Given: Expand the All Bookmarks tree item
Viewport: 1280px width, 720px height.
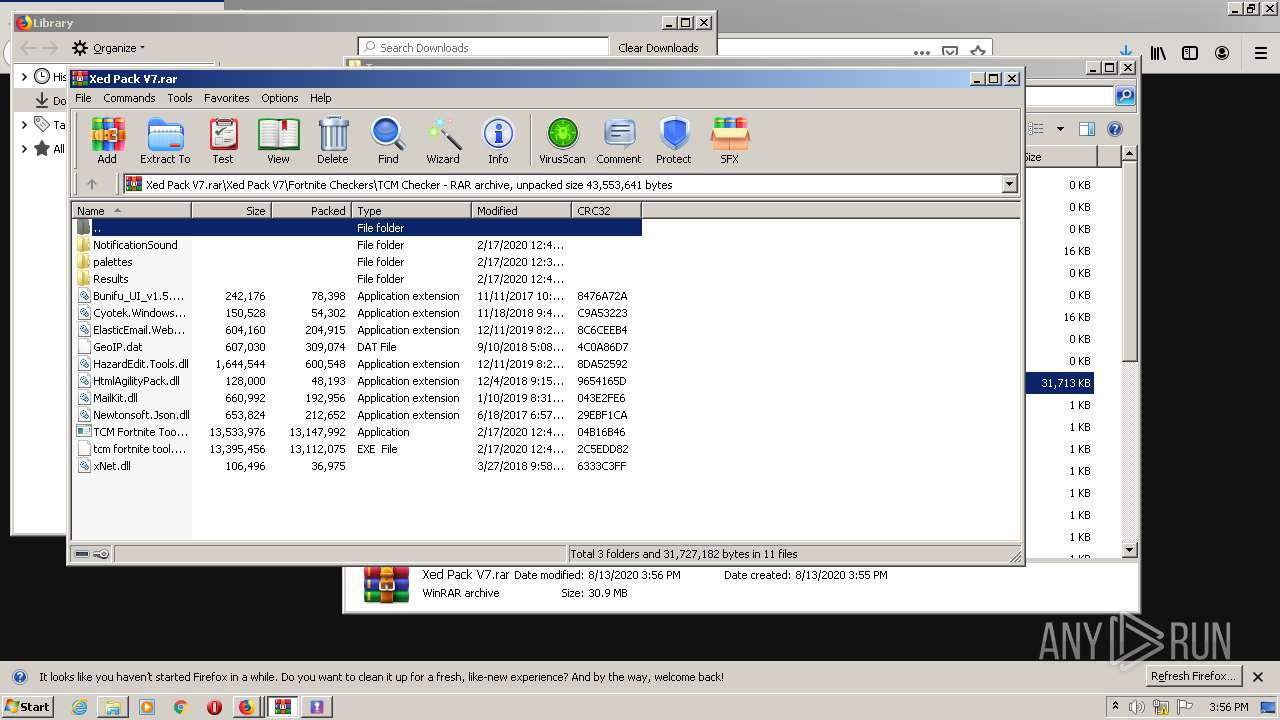Looking at the screenshot, I should point(24,149).
